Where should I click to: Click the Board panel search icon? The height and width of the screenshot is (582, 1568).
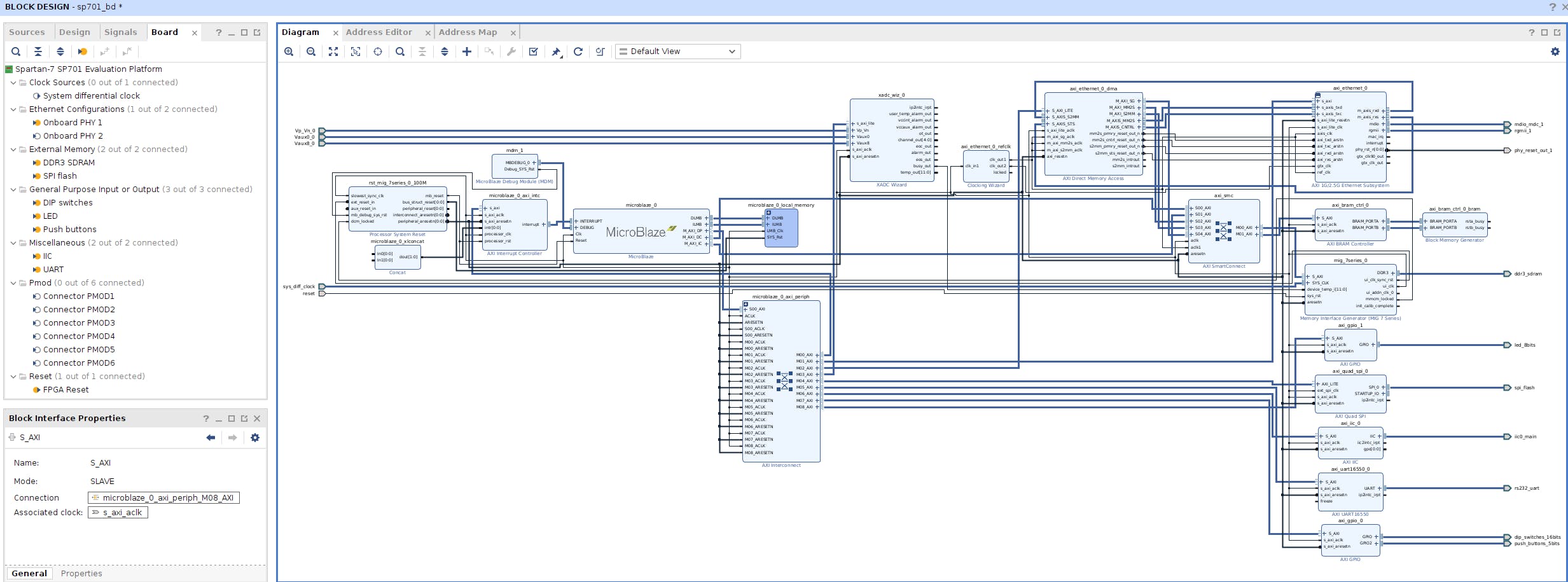pyautogui.click(x=16, y=52)
